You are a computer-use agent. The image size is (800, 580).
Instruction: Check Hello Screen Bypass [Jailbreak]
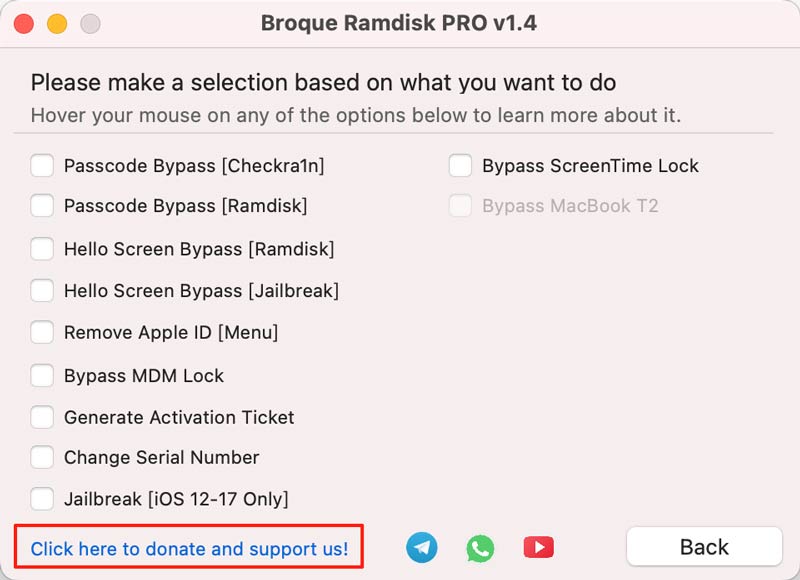point(42,291)
